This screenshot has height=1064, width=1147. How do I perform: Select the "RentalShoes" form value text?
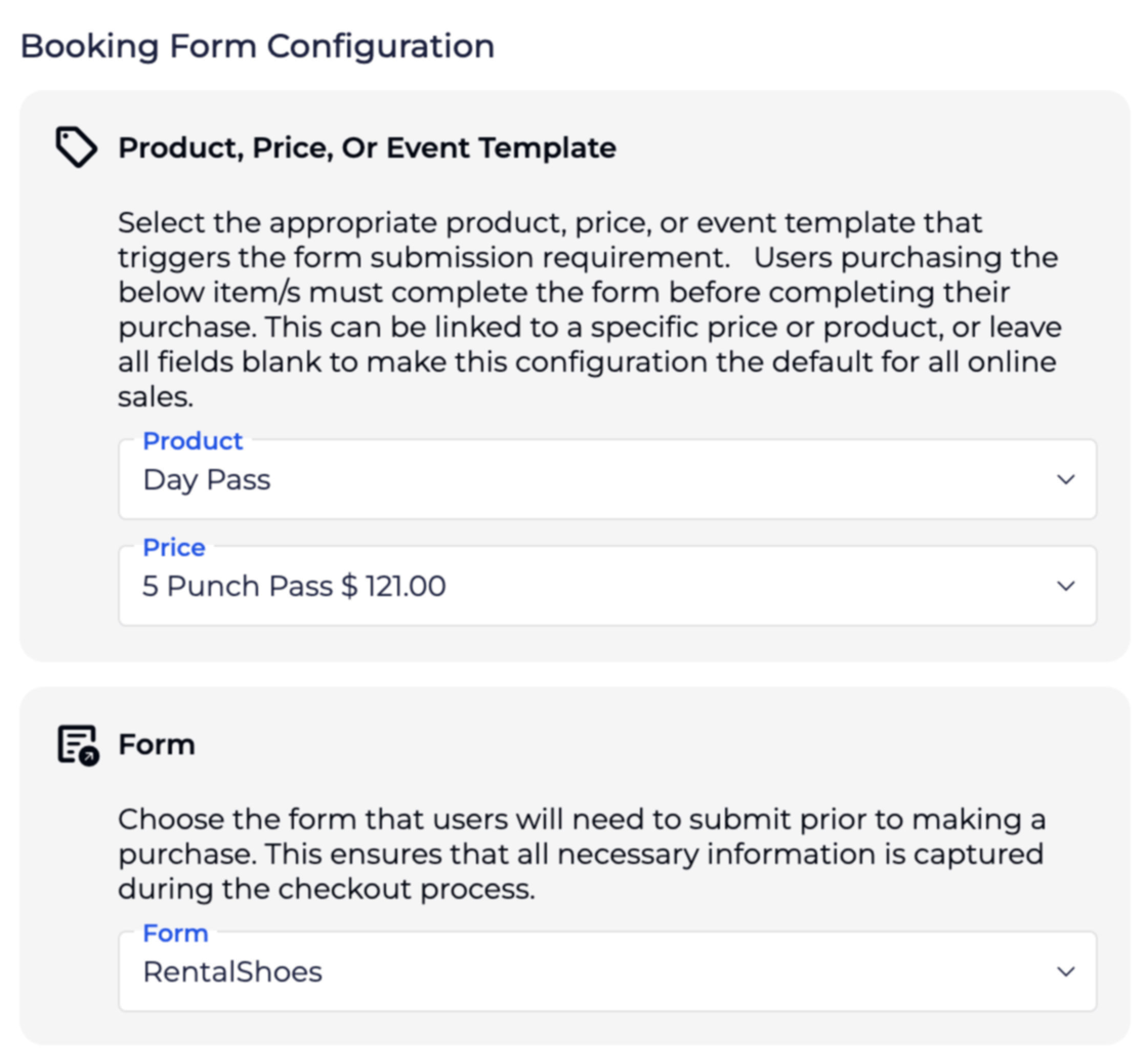pos(232,972)
